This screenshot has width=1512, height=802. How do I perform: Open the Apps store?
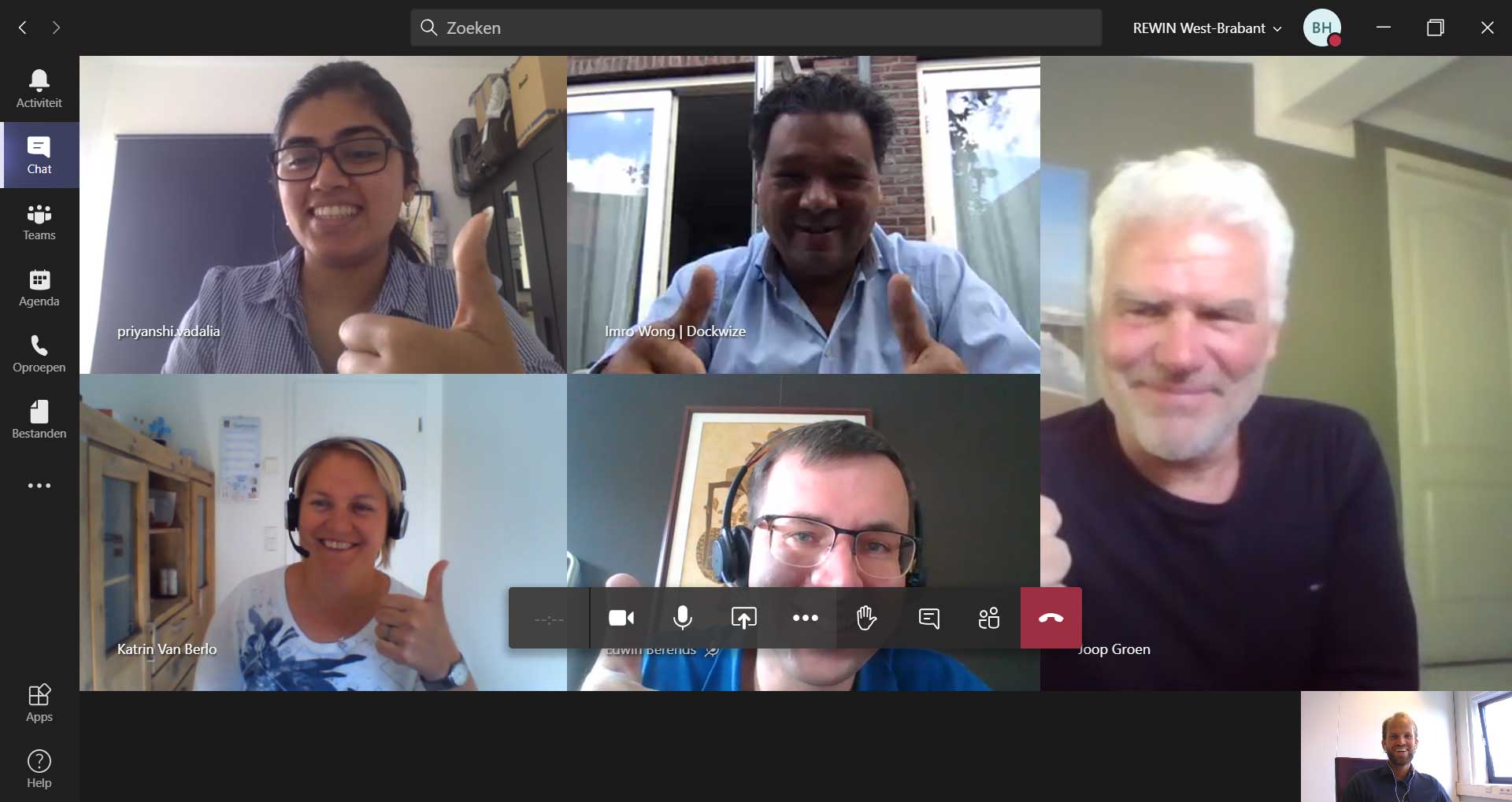tap(39, 704)
